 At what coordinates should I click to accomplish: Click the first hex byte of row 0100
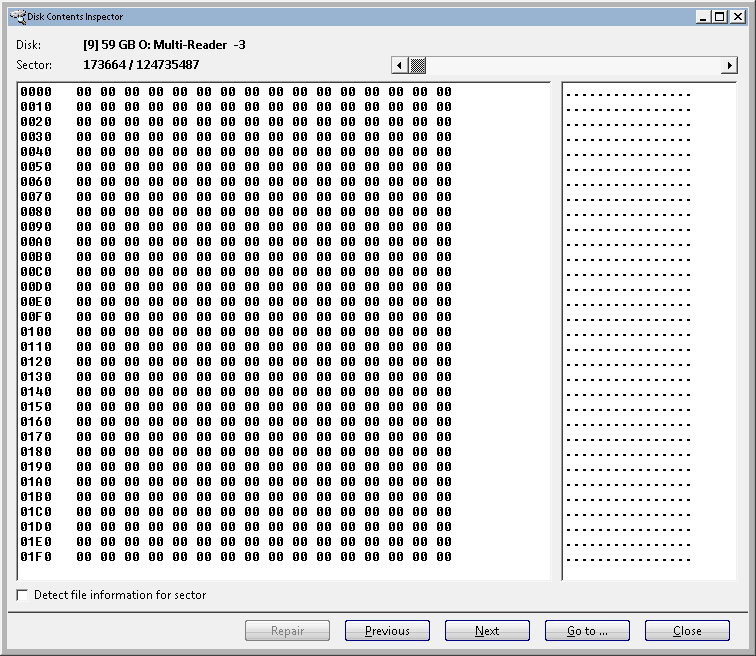(x=84, y=332)
